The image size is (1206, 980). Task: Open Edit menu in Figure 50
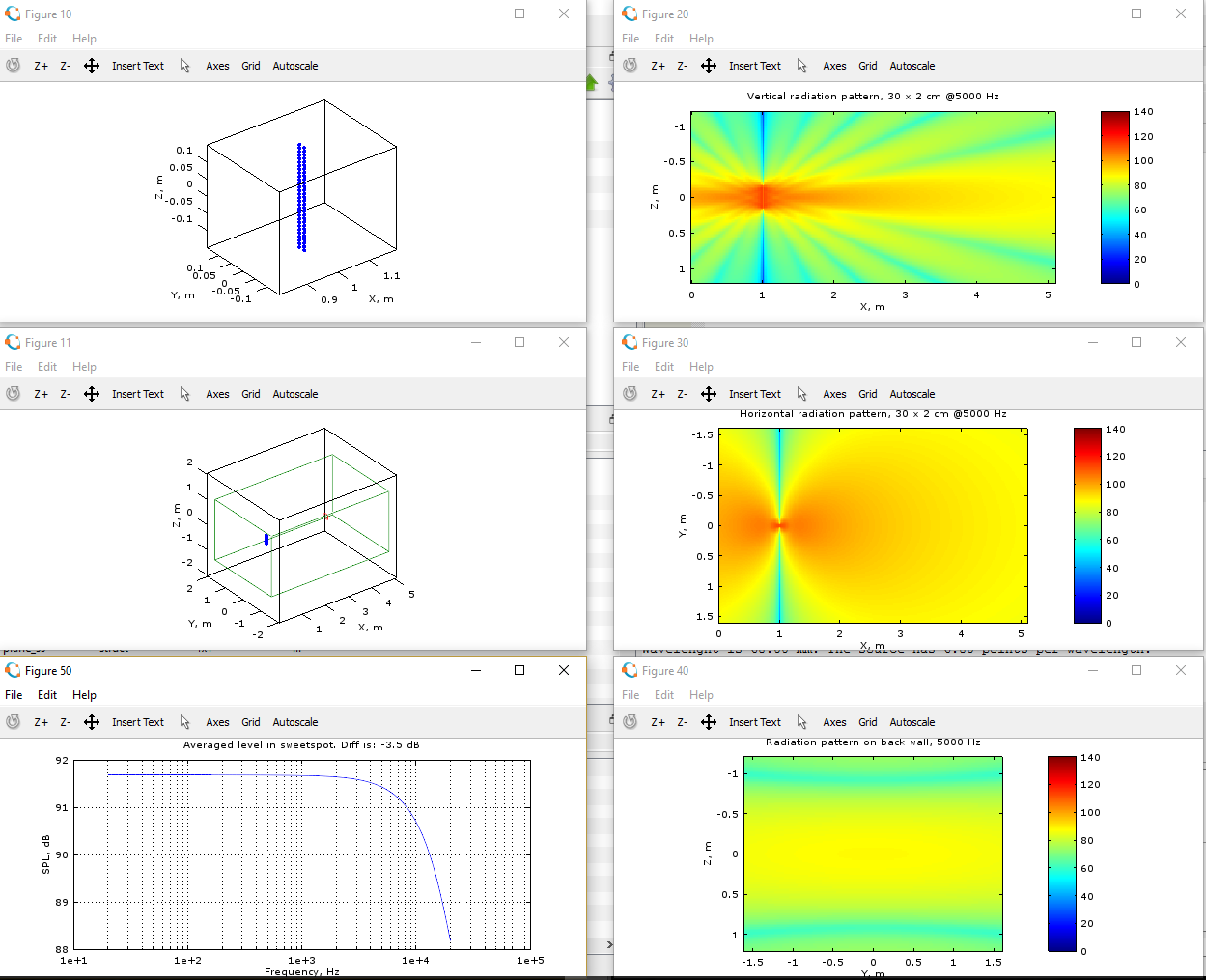(47, 695)
